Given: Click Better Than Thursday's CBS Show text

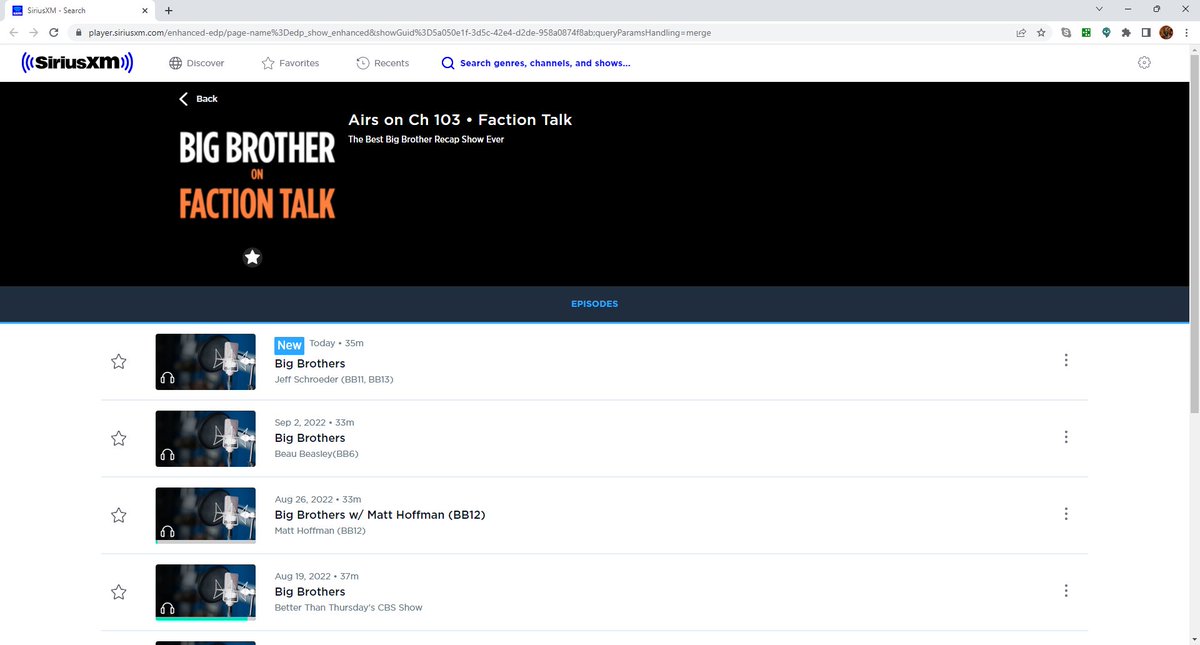Looking at the screenshot, I should pos(348,608).
